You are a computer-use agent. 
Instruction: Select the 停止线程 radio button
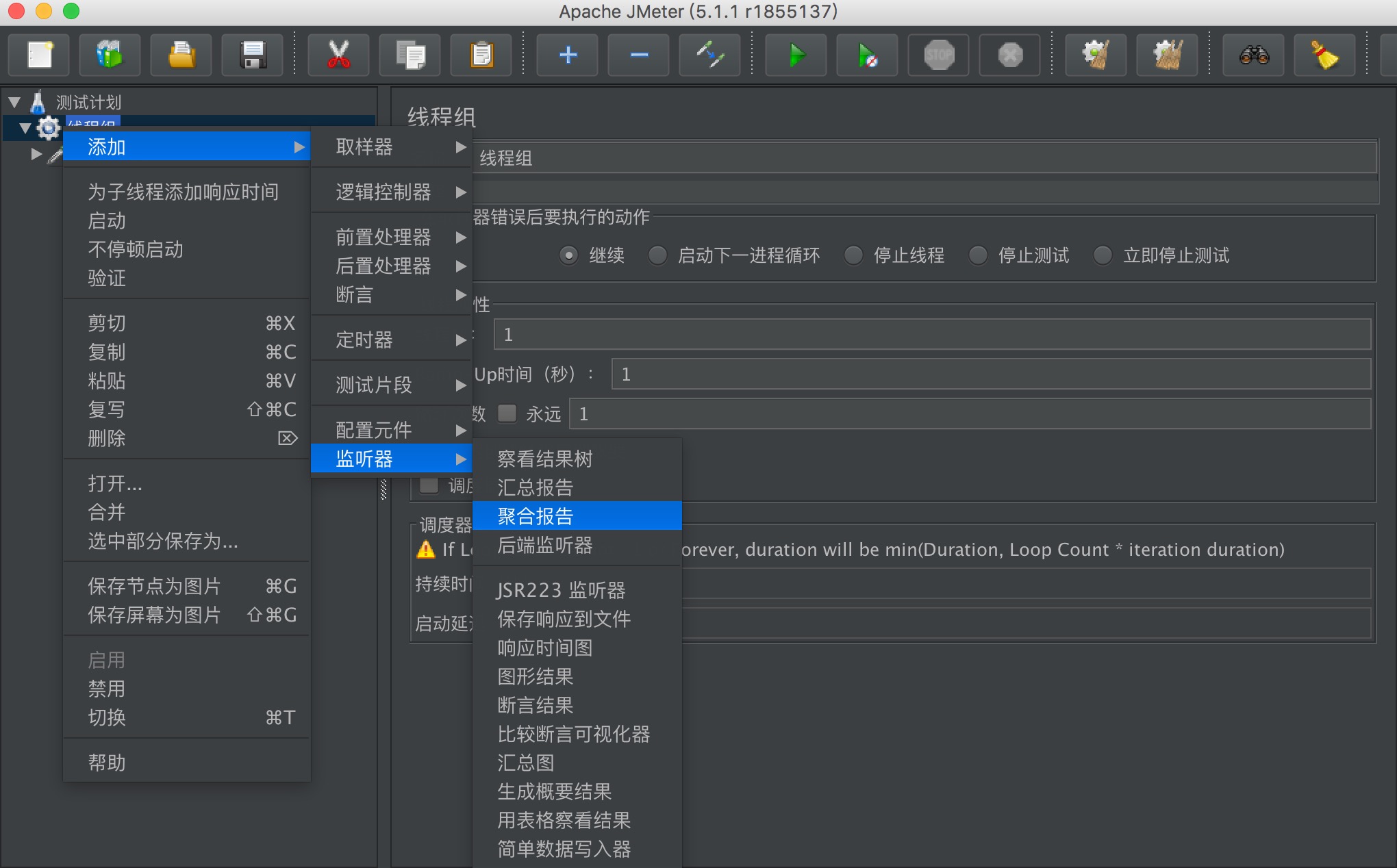(853, 255)
